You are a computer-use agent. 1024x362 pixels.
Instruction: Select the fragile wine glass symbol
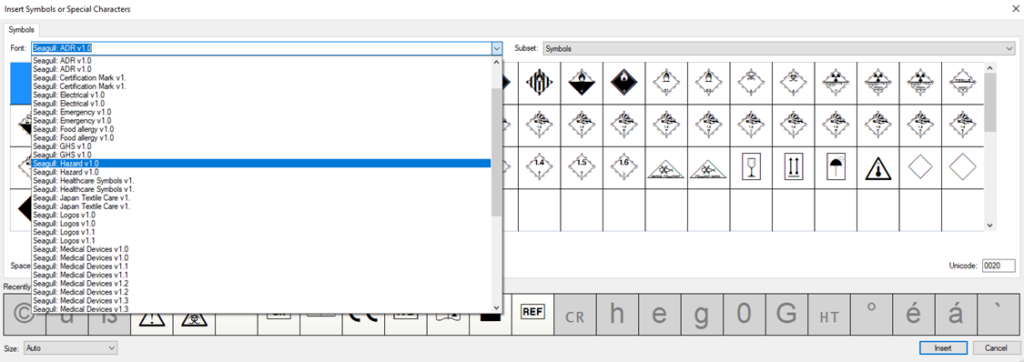point(751,168)
